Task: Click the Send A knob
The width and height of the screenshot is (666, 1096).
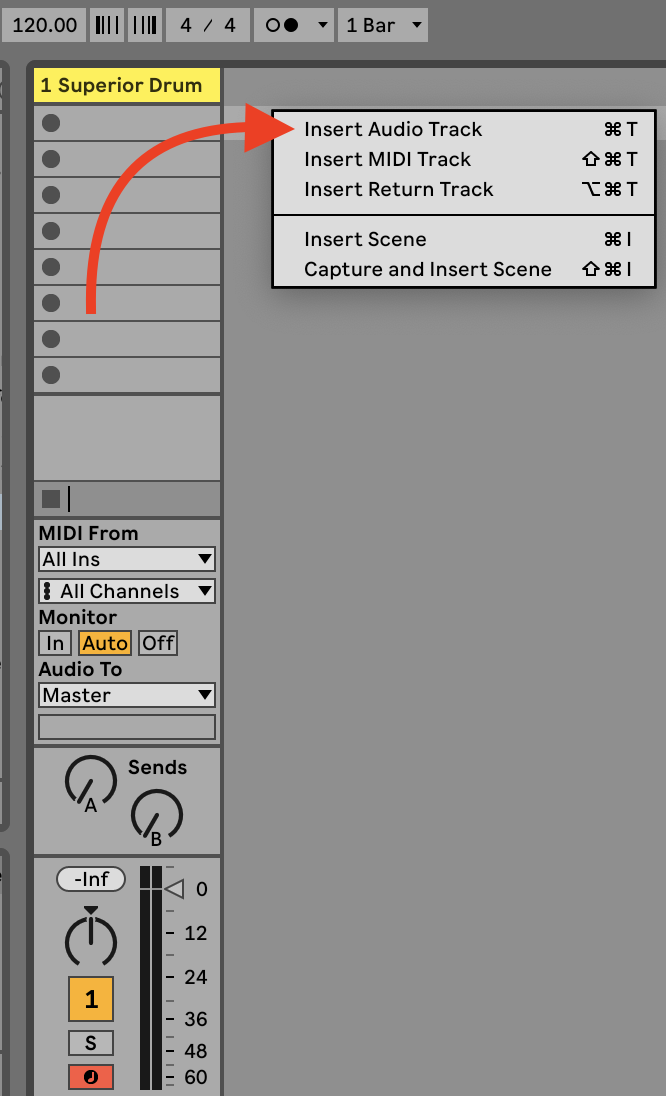Action: (x=90, y=781)
